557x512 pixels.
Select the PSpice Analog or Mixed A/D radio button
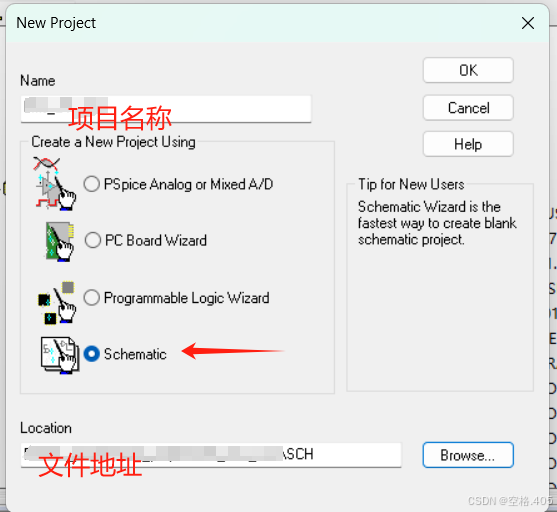click(92, 184)
